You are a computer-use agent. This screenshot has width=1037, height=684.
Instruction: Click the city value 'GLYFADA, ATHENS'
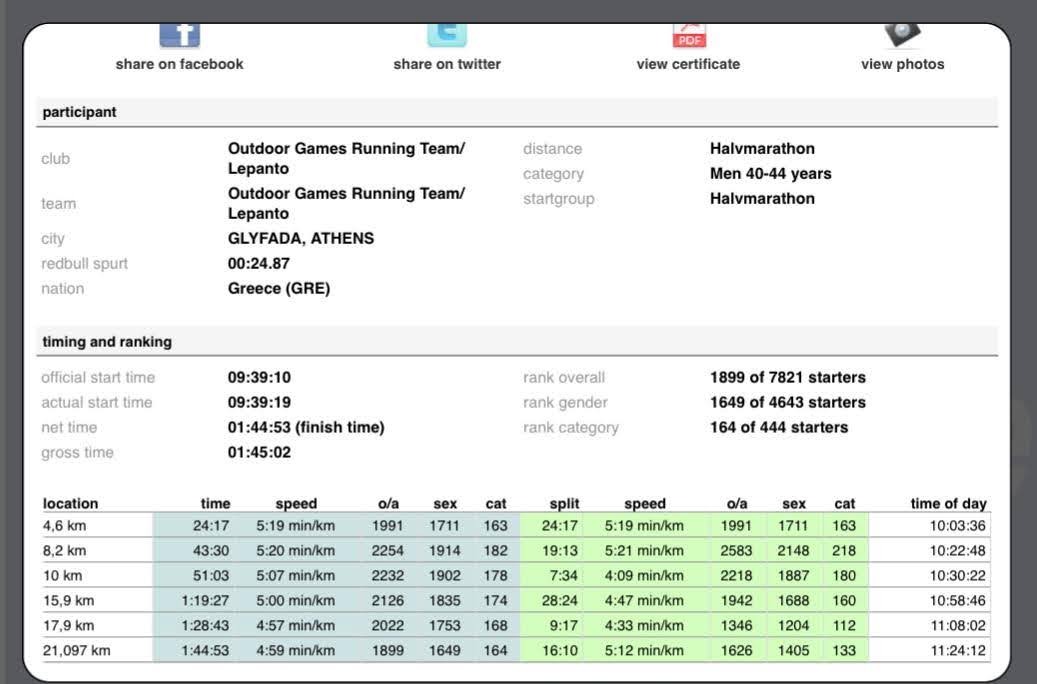tap(301, 238)
